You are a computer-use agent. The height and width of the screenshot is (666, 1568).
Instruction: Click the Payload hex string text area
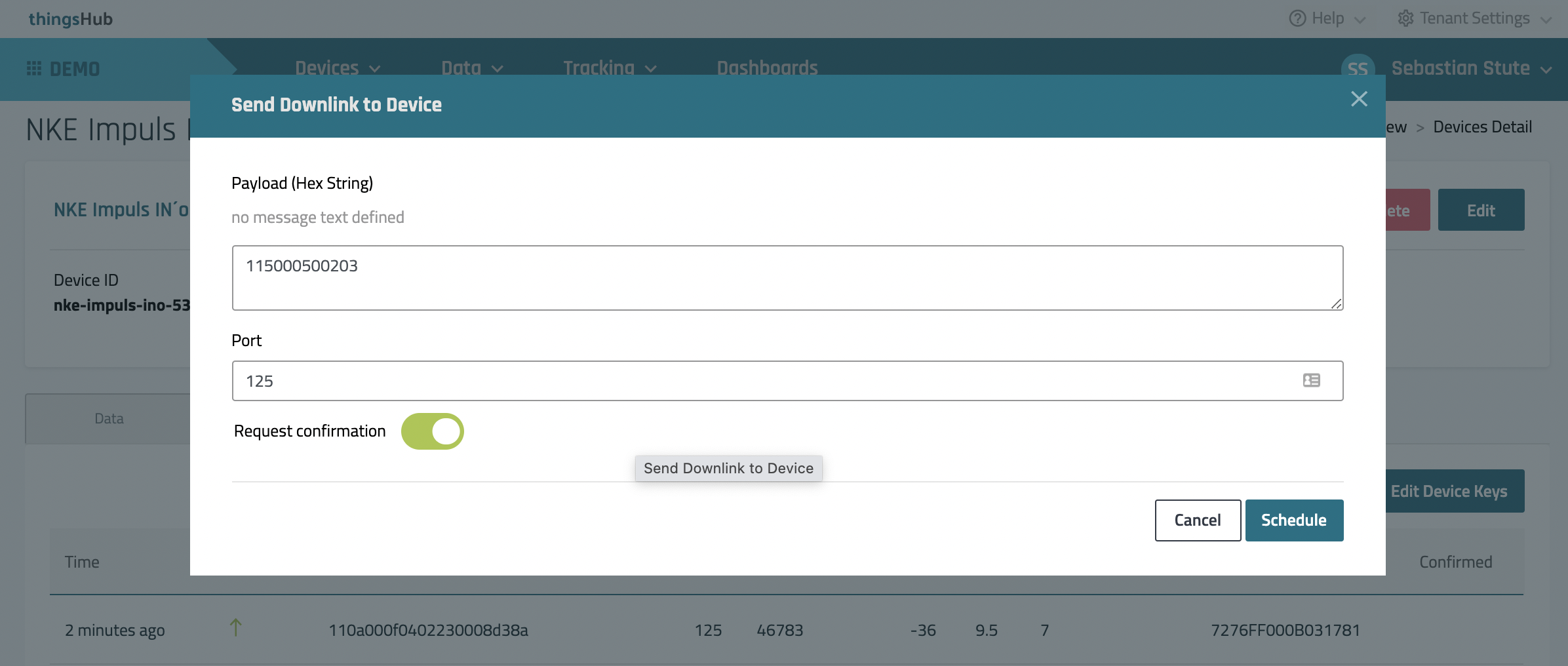[x=787, y=278]
